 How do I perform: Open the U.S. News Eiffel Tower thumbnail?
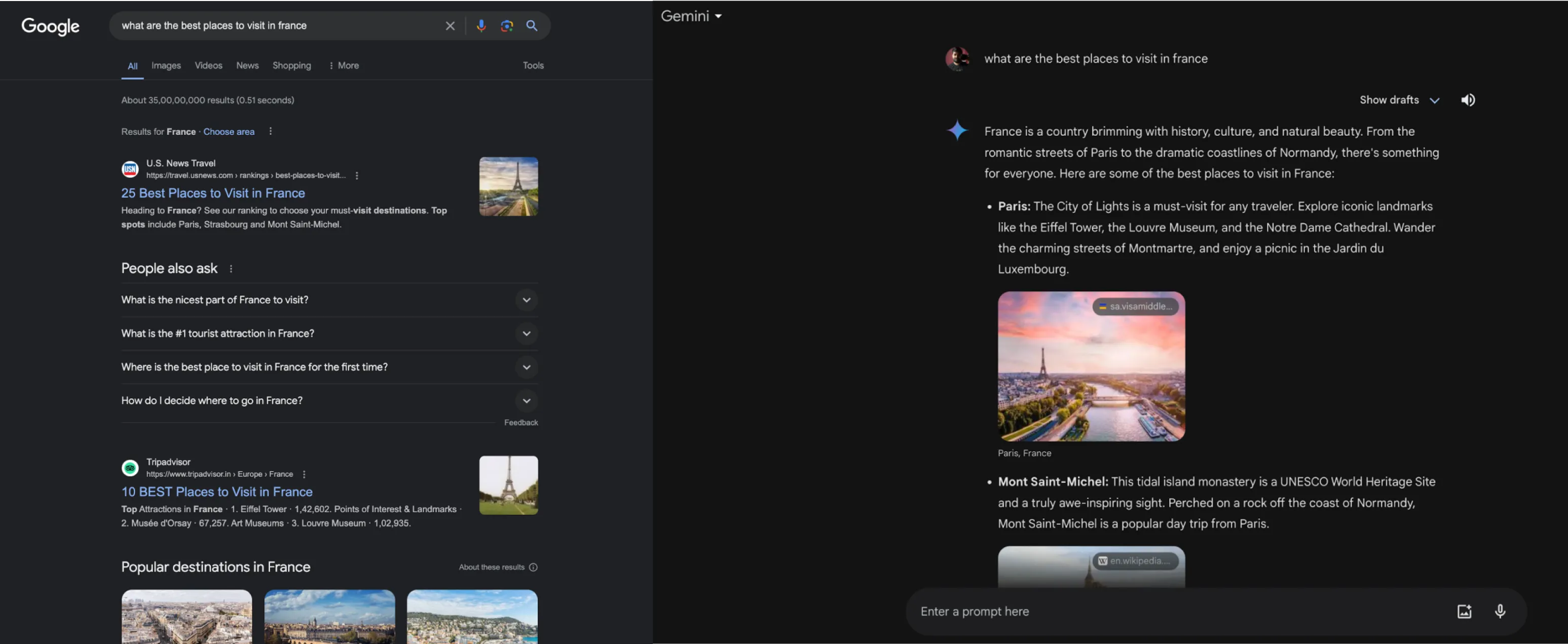coord(508,186)
